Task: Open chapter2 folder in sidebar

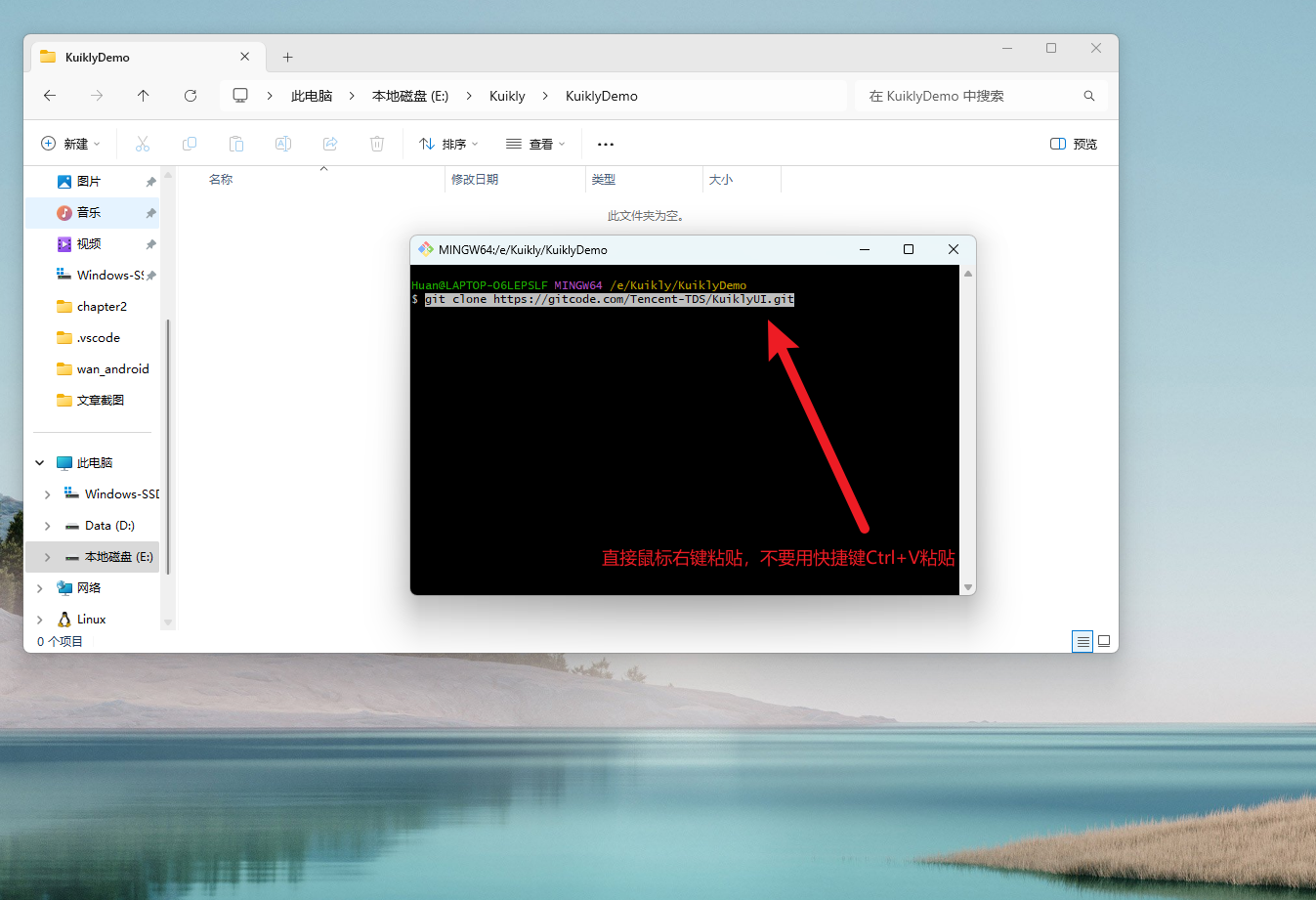Action: 93,307
